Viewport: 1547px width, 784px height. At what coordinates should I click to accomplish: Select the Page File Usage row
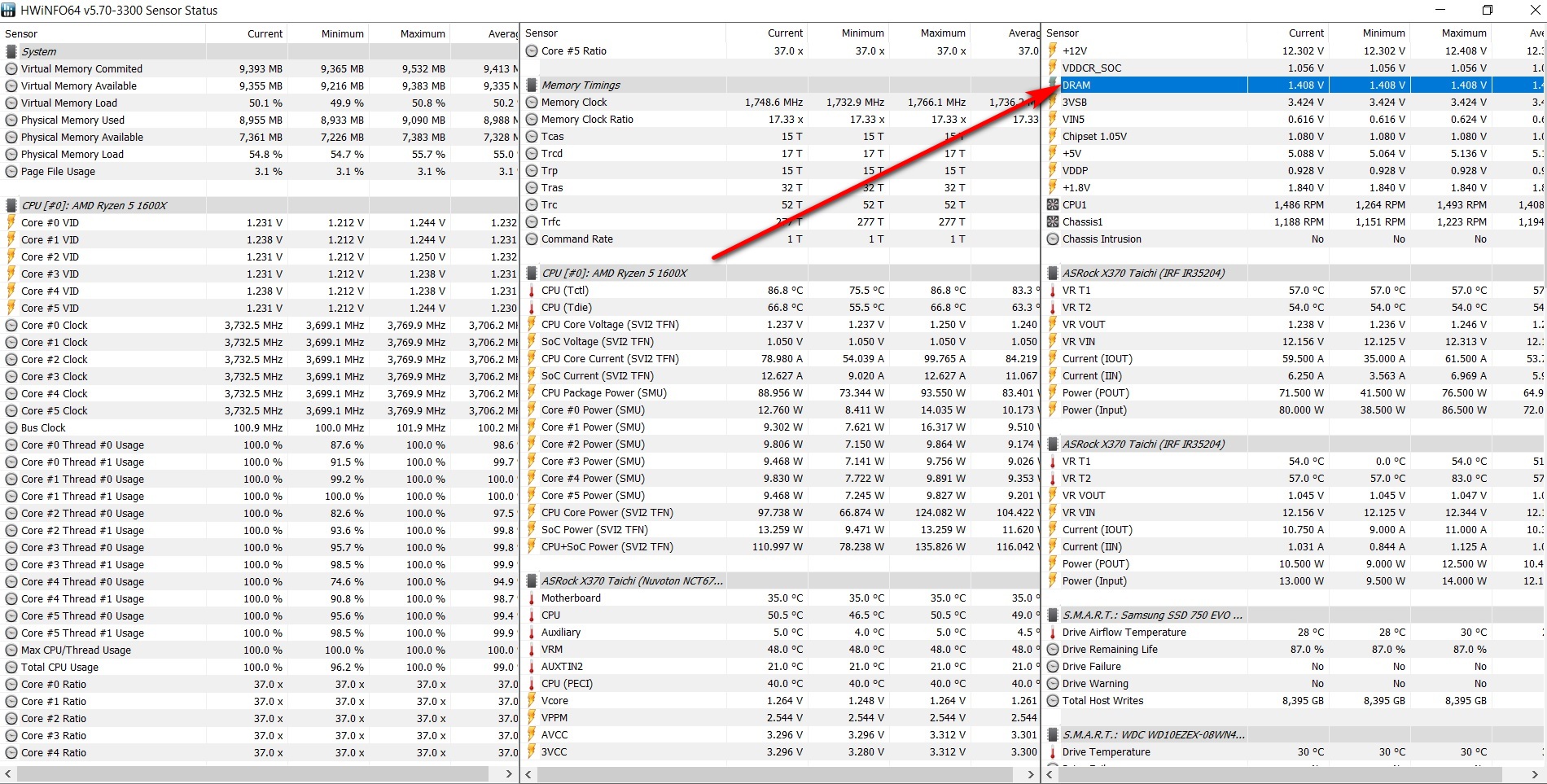pyautogui.click(x=261, y=172)
